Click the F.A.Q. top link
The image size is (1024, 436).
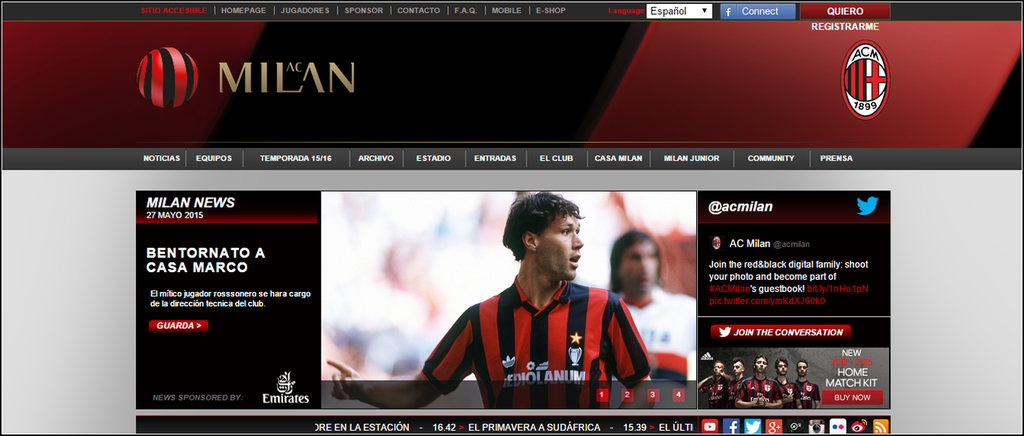(x=466, y=10)
